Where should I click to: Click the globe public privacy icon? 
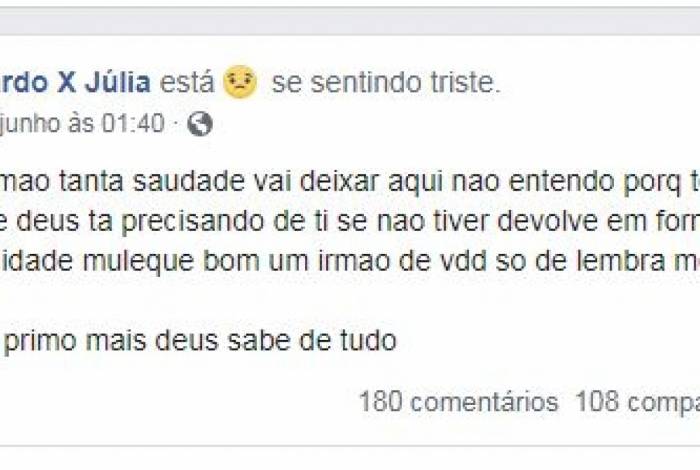click(x=200, y=124)
